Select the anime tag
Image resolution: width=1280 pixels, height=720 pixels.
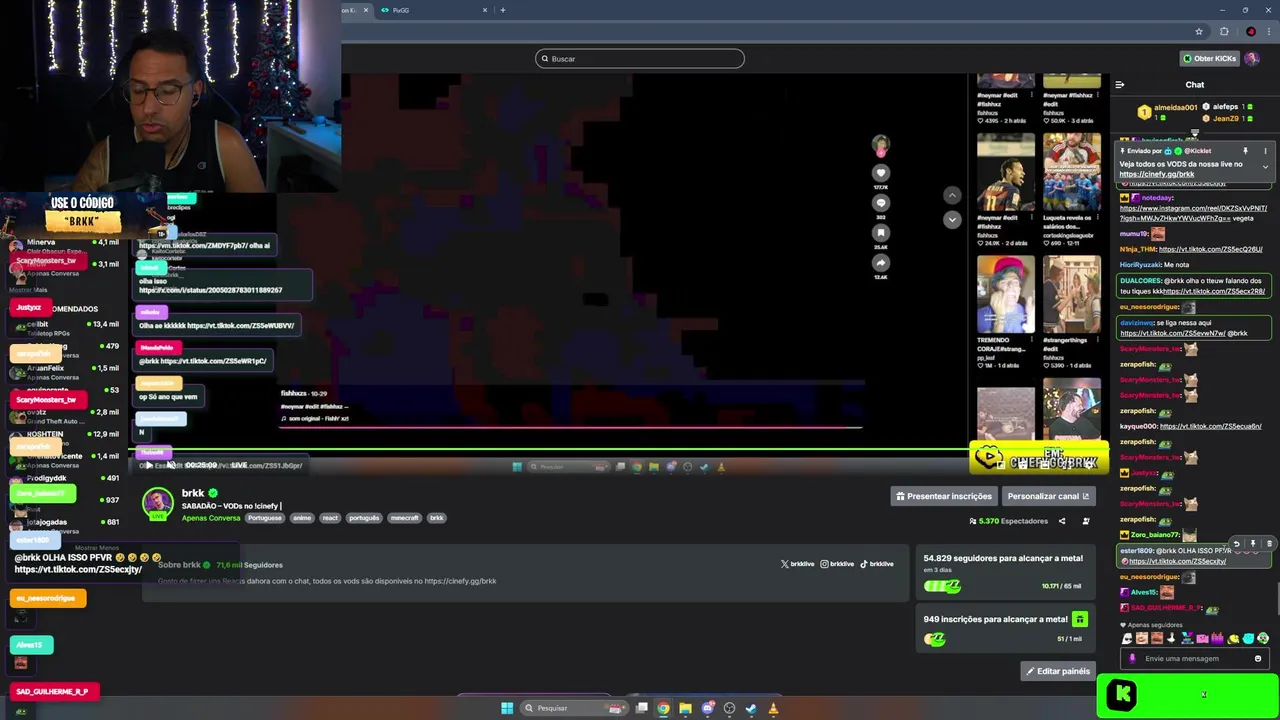[302, 518]
